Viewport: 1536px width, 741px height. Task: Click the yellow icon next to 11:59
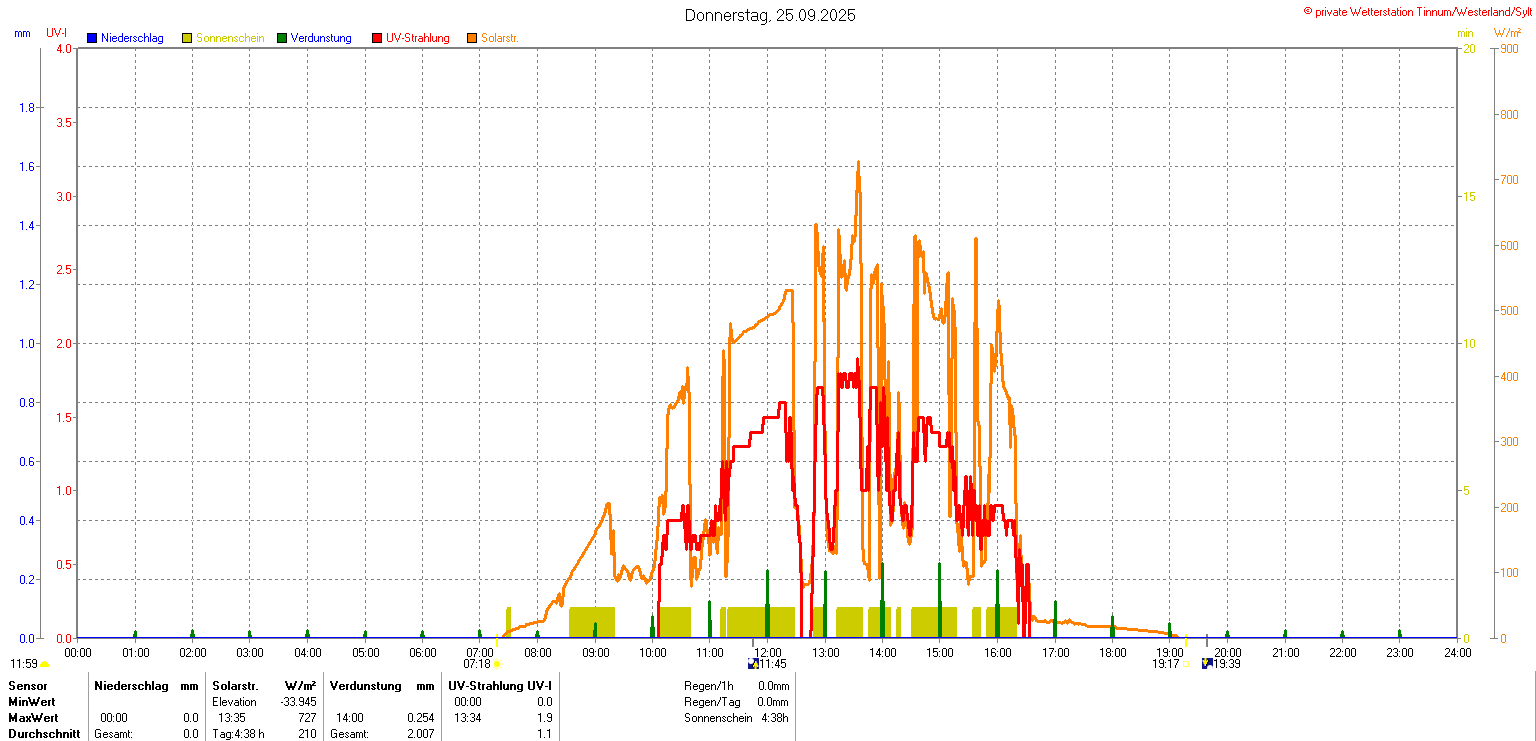pos(45,664)
